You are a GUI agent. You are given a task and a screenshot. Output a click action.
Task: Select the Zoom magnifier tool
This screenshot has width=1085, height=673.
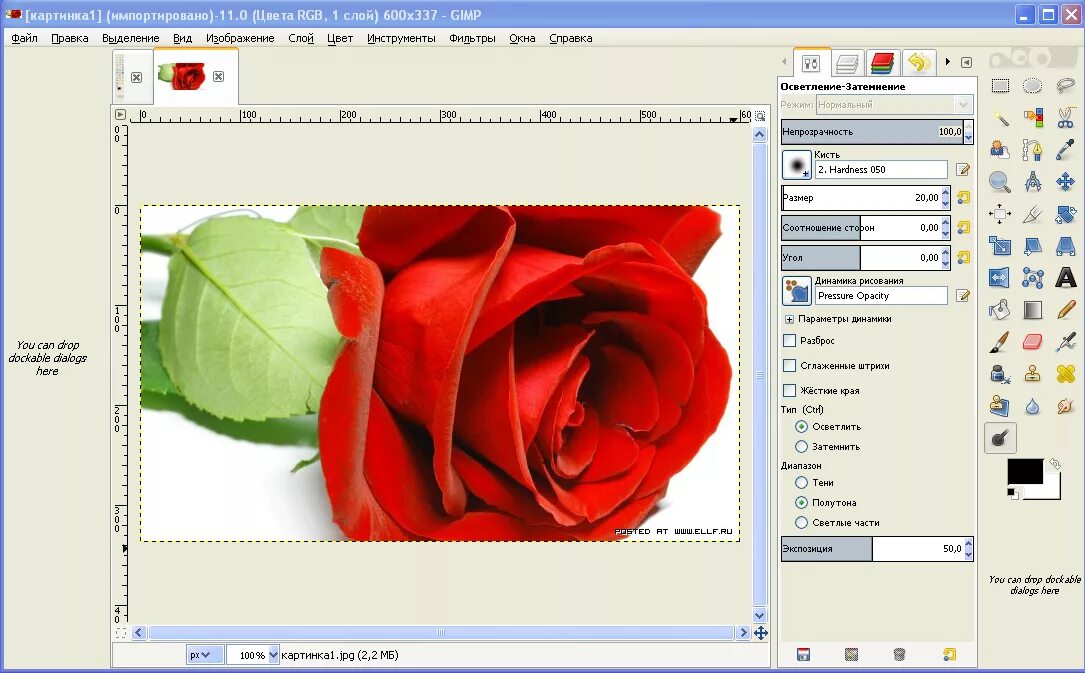(x=1000, y=182)
